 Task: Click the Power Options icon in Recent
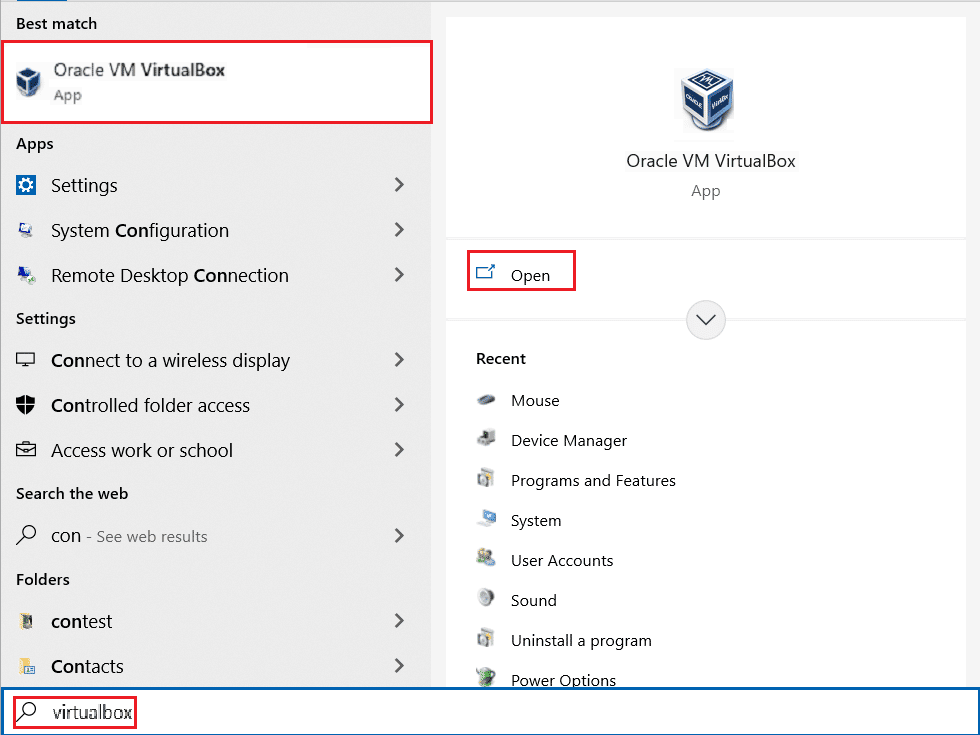point(486,677)
